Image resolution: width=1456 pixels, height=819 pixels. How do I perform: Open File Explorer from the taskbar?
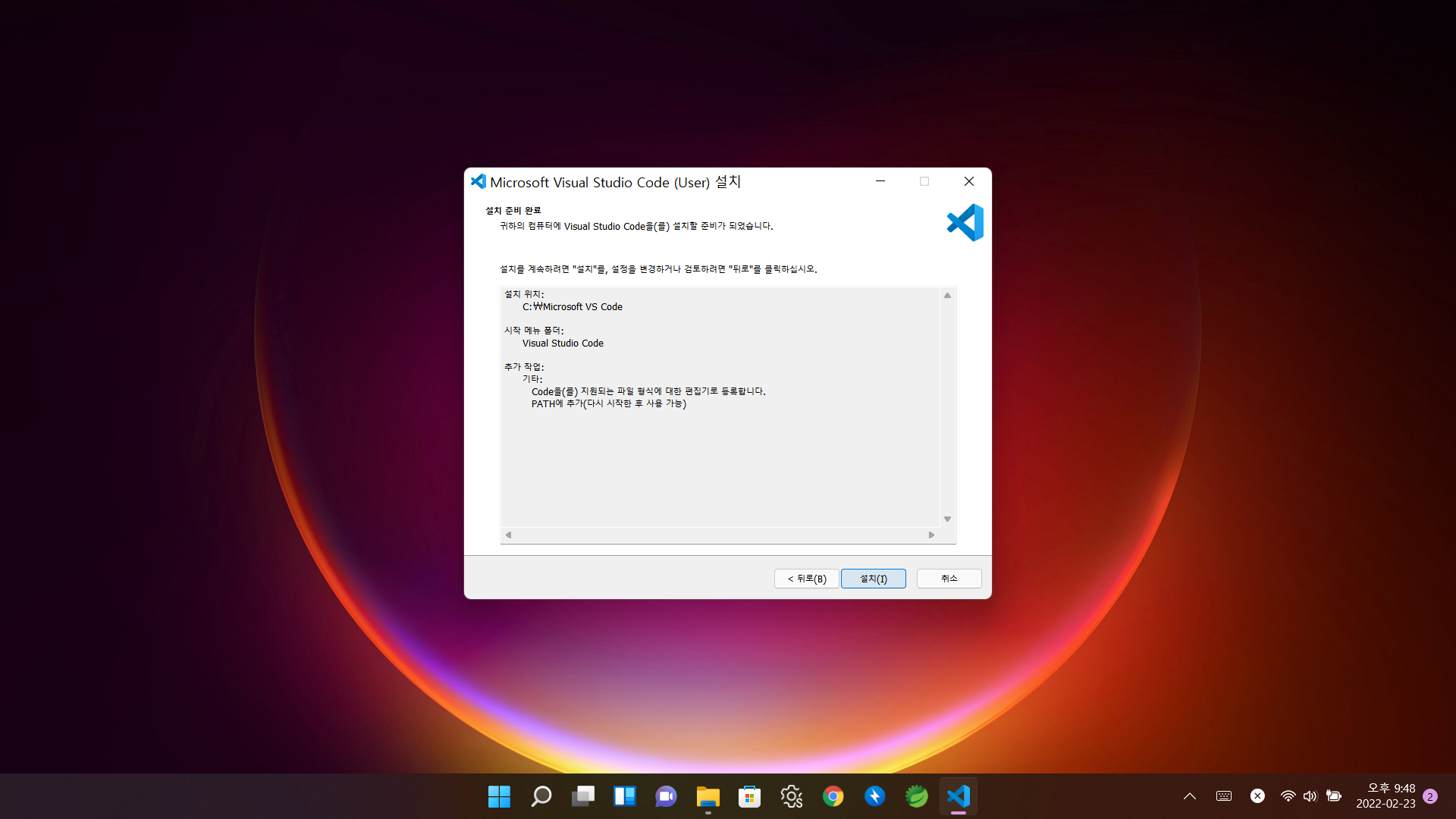(708, 796)
